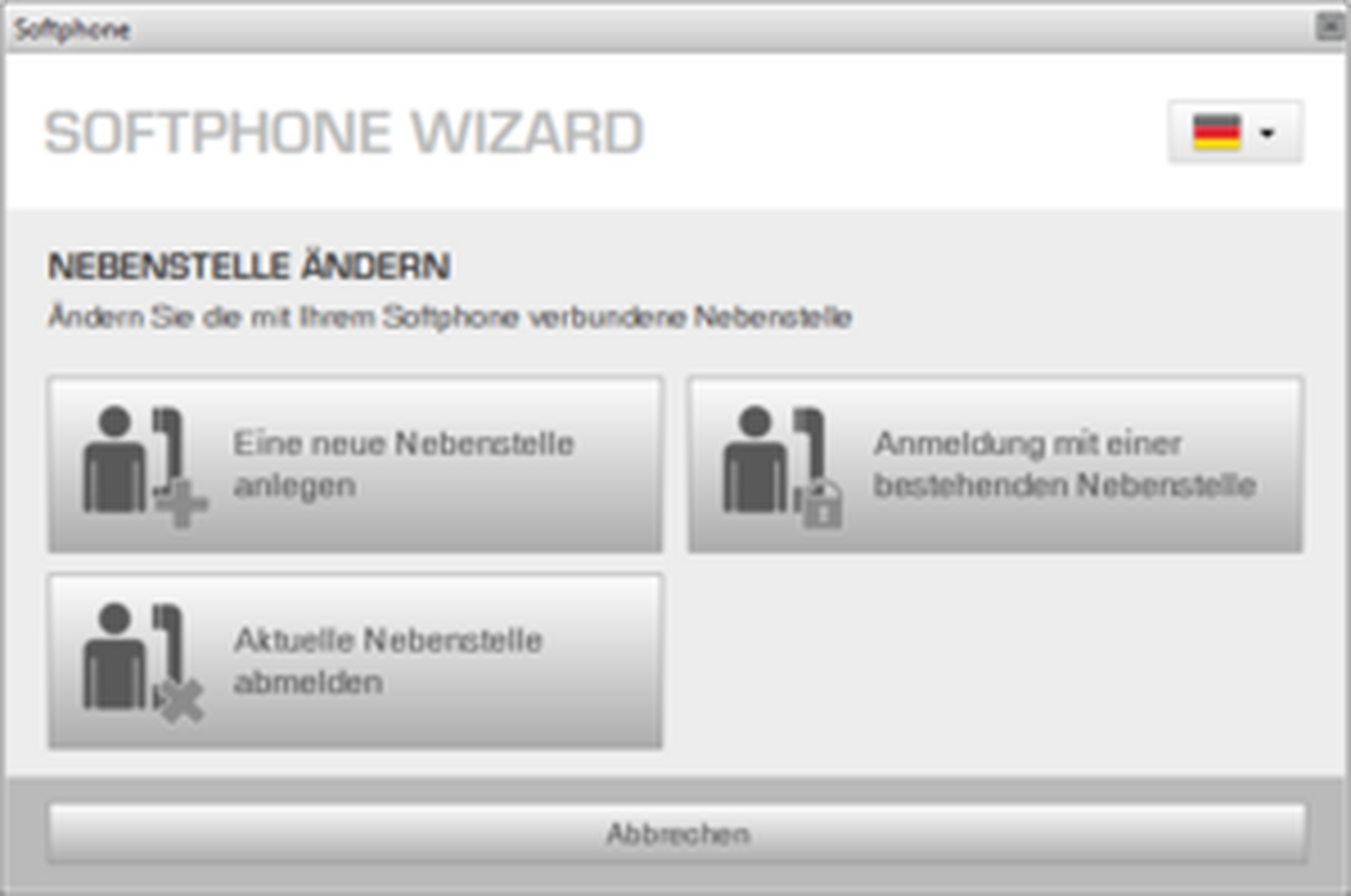Open the language dropdown arrow

pyautogui.click(x=1267, y=133)
